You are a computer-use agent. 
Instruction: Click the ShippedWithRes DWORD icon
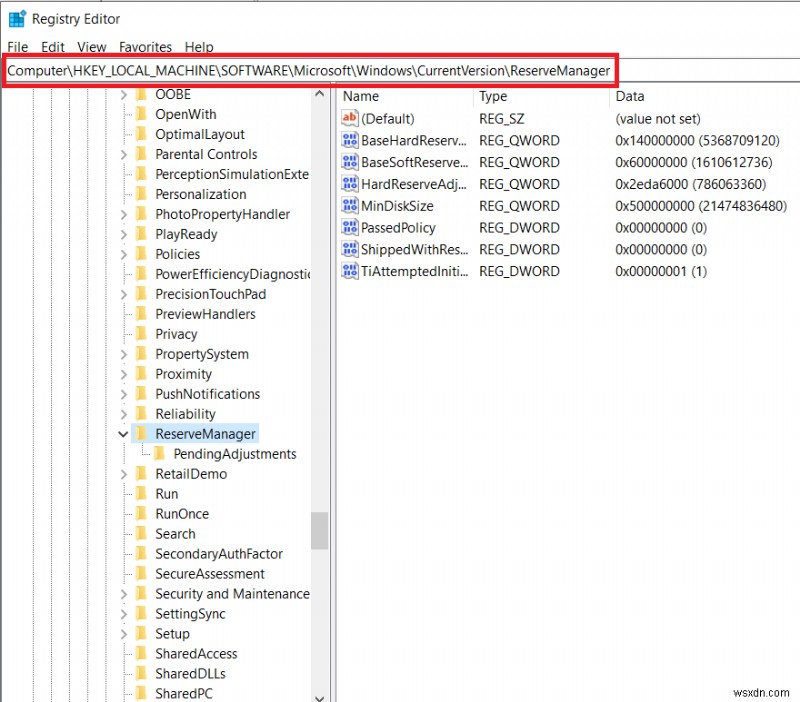point(350,249)
